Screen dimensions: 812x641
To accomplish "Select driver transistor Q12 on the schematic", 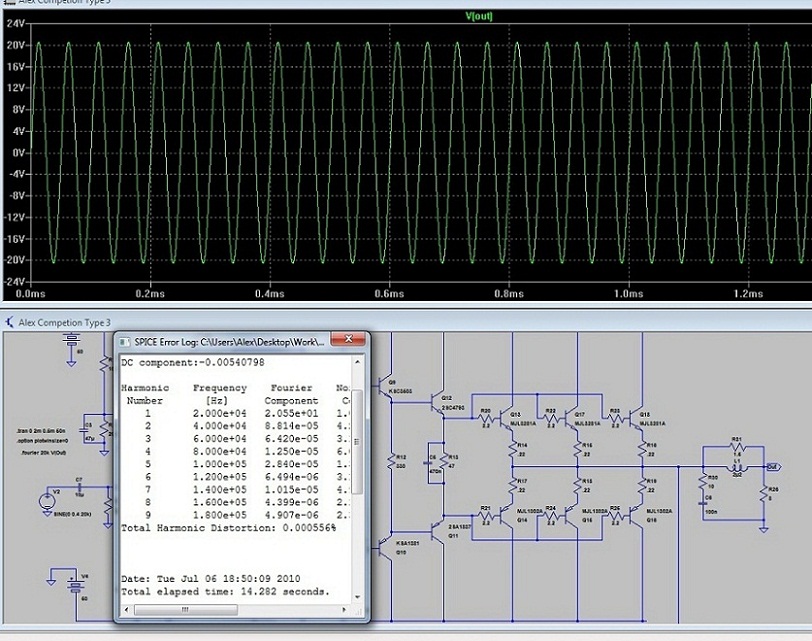I will coord(437,402).
